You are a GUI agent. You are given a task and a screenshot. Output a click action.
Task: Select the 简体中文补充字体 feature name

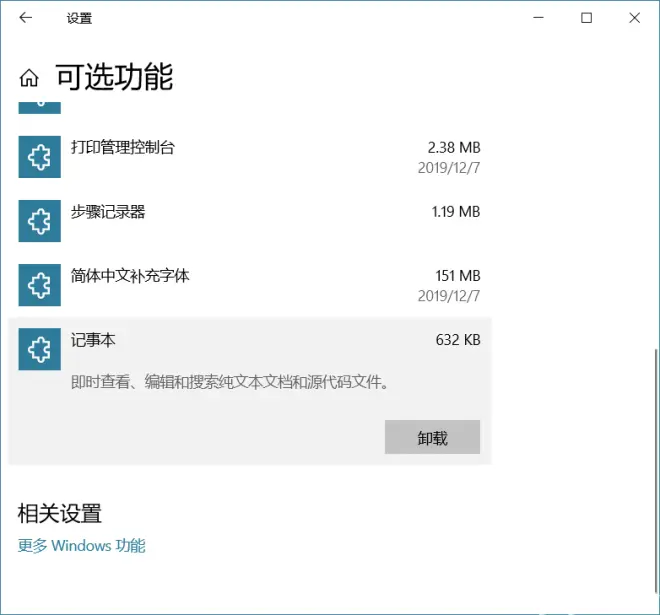click(x=130, y=276)
